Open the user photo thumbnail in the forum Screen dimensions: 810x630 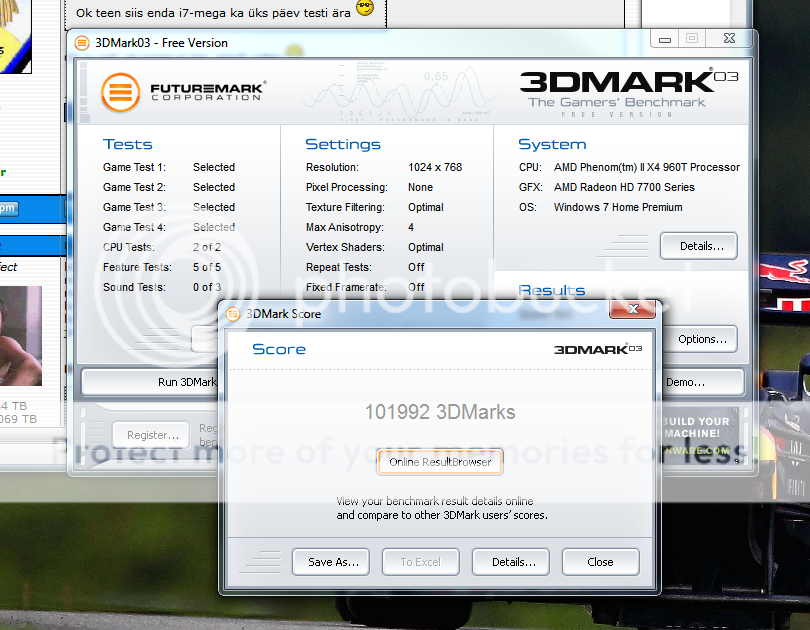[20, 336]
